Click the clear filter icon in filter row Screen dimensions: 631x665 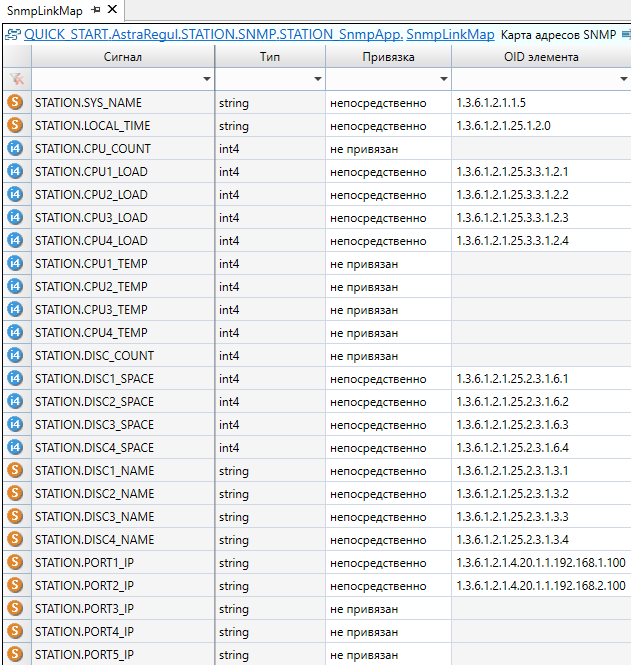[15, 78]
